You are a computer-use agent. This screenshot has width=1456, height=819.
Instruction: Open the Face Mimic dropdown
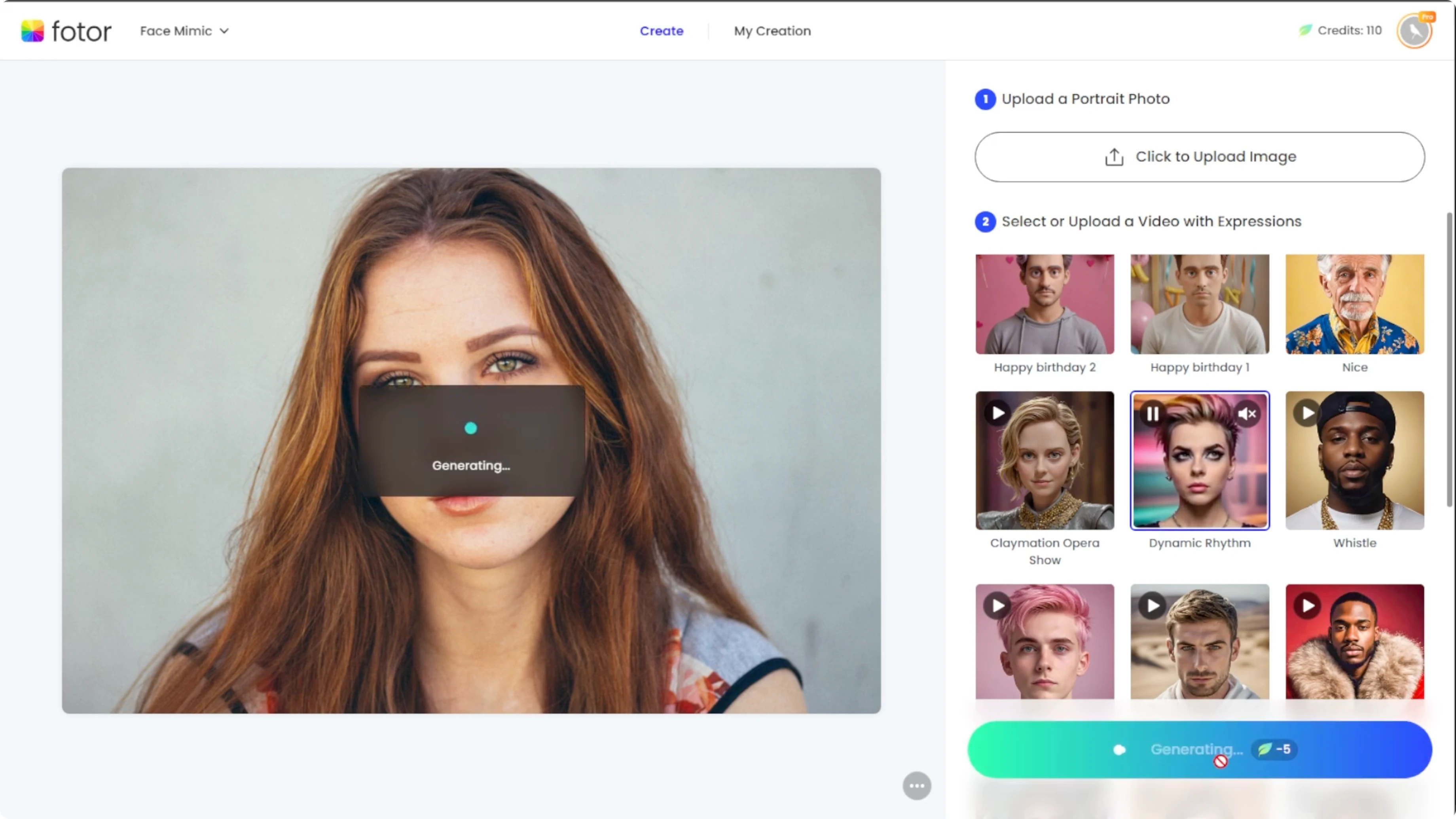[184, 31]
